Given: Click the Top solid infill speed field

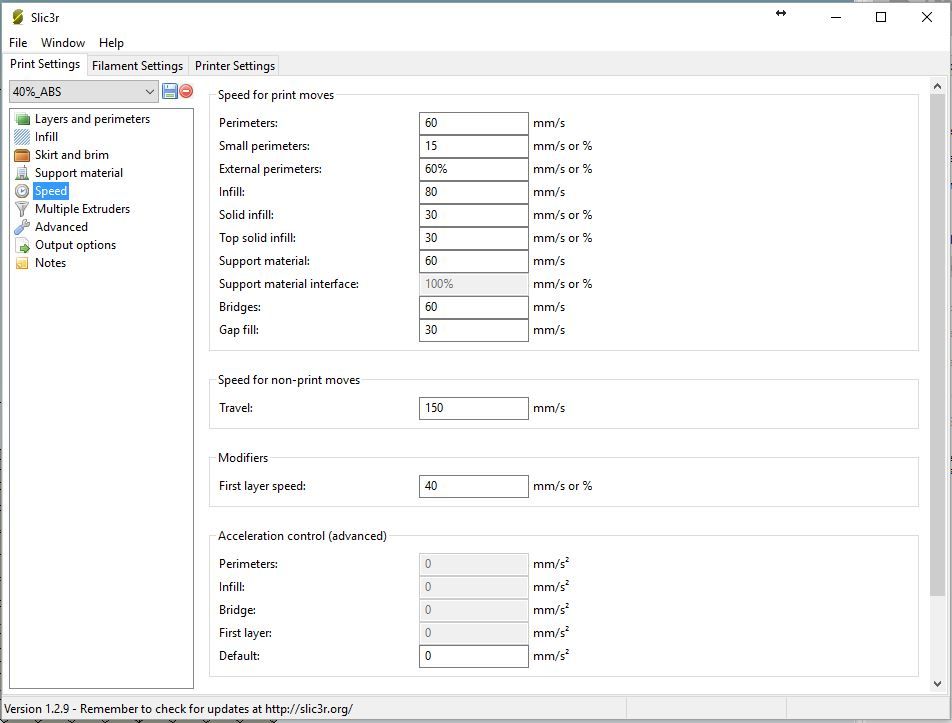Looking at the screenshot, I should (474, 239).
